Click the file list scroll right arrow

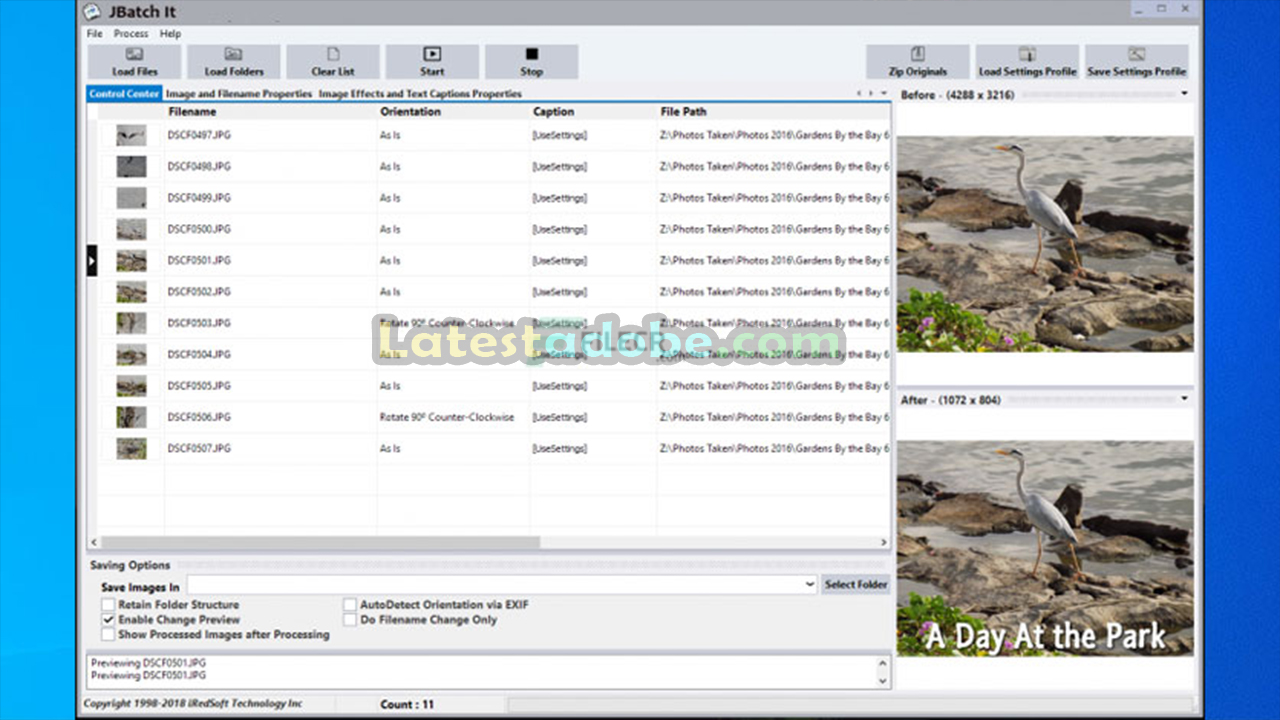click(884, 543)
